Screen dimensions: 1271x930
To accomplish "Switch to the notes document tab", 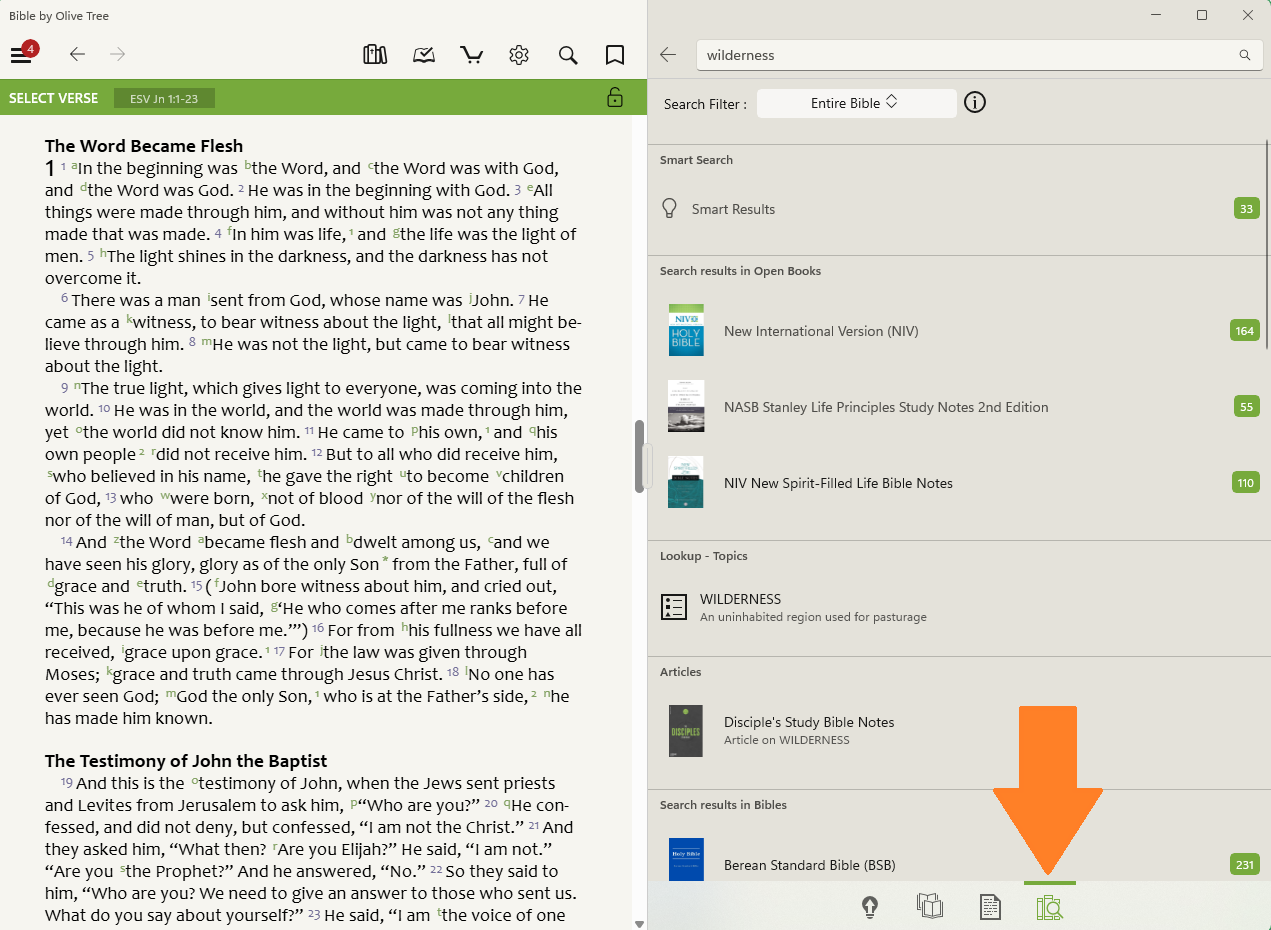I will 989,907.
